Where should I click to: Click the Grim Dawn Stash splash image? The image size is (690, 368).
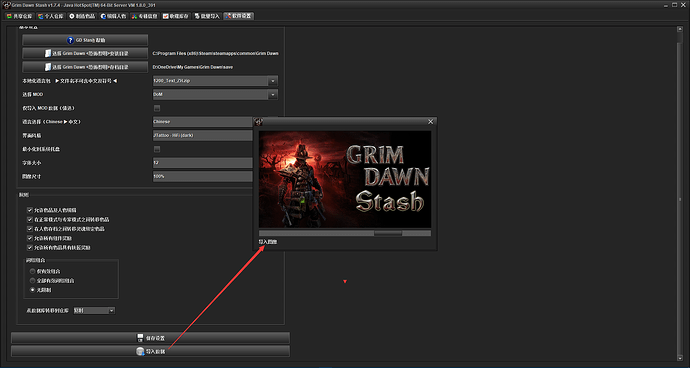(x=345, y=179)
